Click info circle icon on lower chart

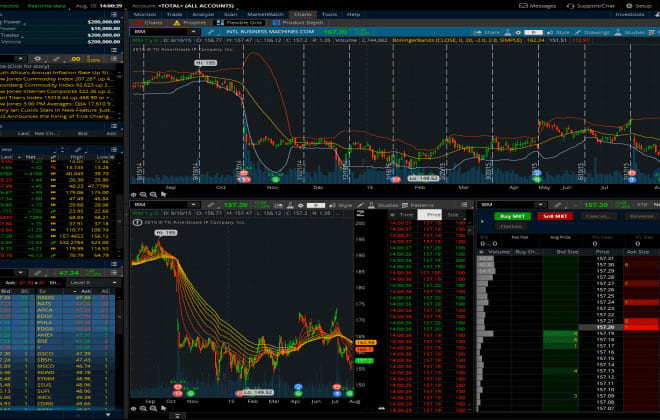(x=137, y=222)
